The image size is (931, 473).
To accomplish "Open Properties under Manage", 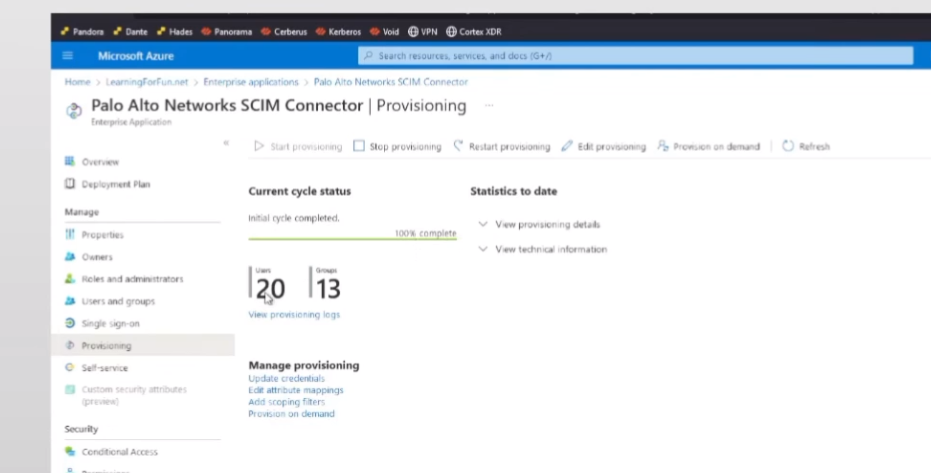I will pyautogui.click(x=103, y=234).
